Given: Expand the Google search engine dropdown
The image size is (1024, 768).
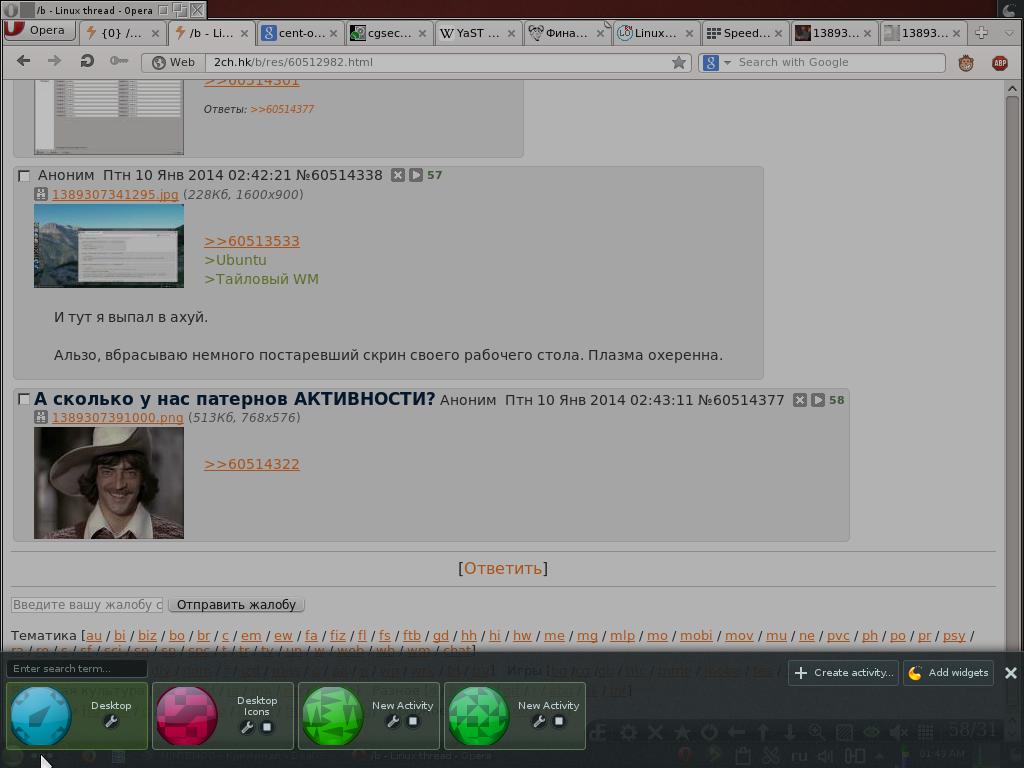Looking at the screenshot, I should pyautogui.click(x=727, y=63).
